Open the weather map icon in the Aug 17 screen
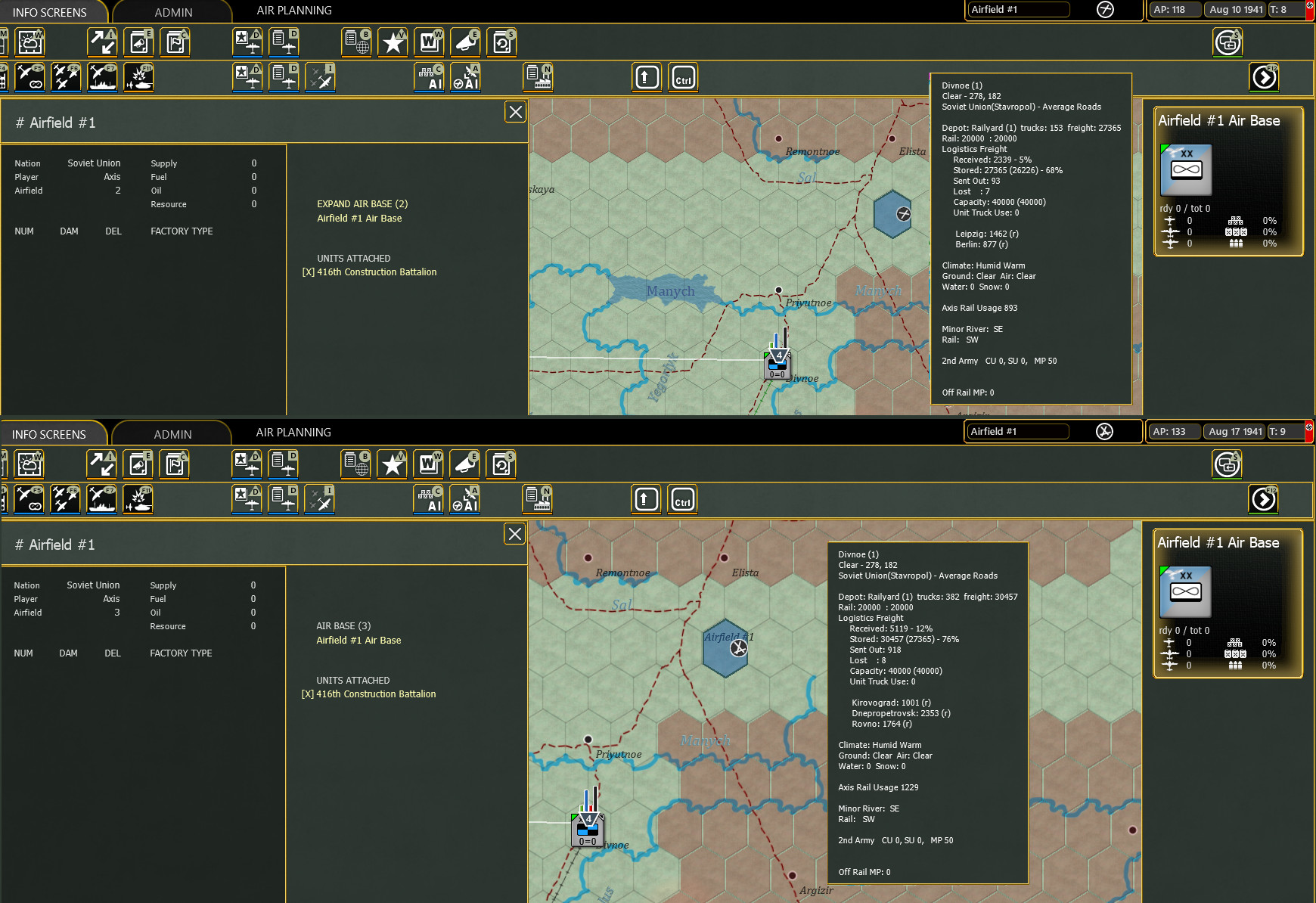This screenshot has width=1316, height=903. pyautogui.click(x=29, y=464)
